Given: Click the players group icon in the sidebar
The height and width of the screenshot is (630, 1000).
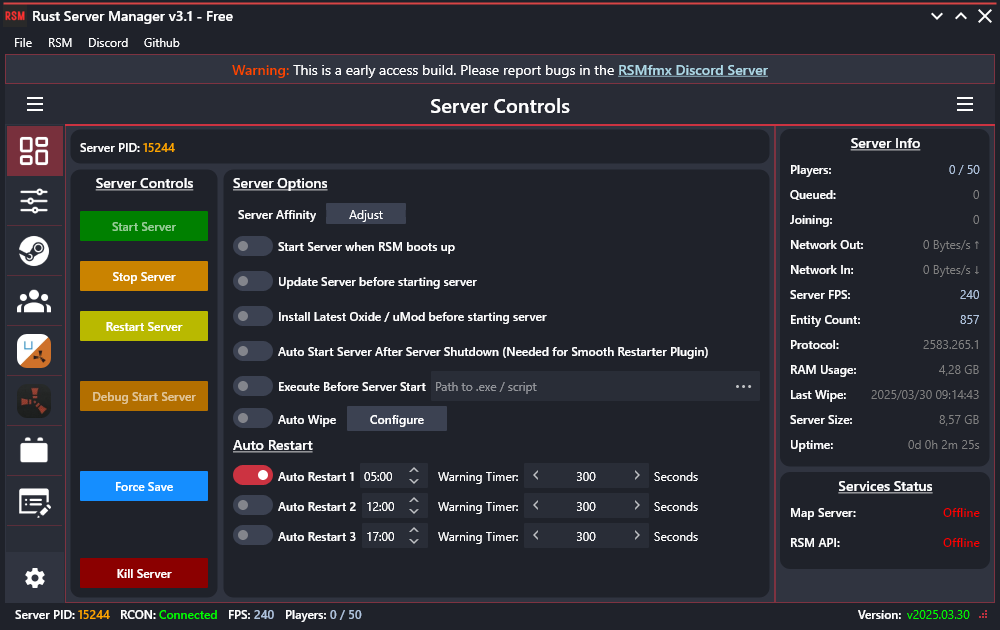Looking at the screenshot, I should point(34,301).
